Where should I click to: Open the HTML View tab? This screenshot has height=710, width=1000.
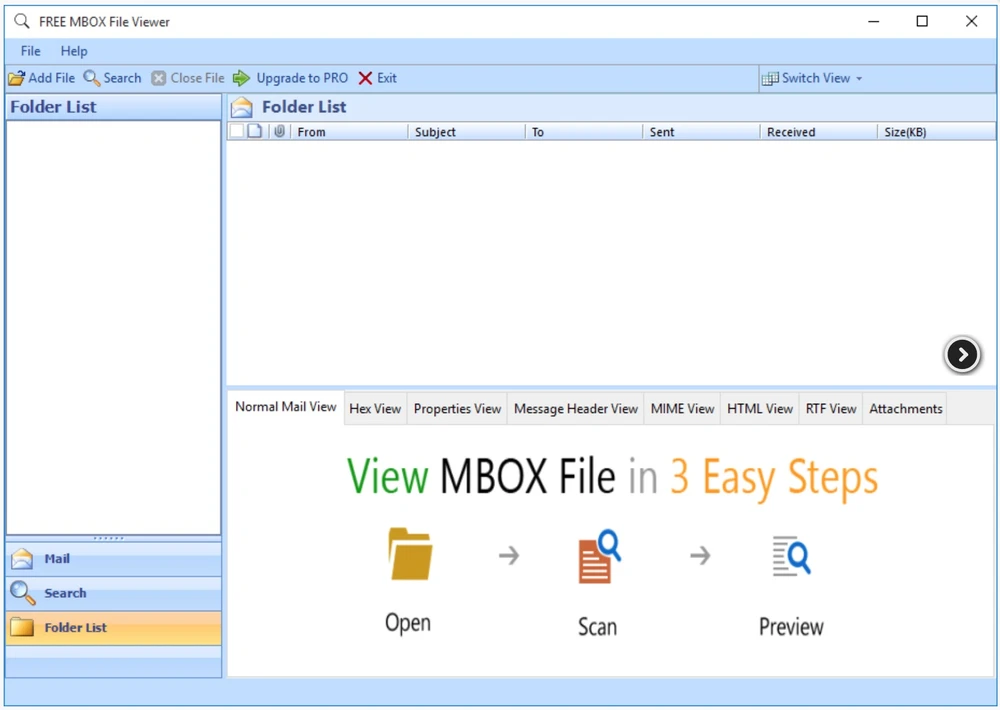(x=760, y=409)
